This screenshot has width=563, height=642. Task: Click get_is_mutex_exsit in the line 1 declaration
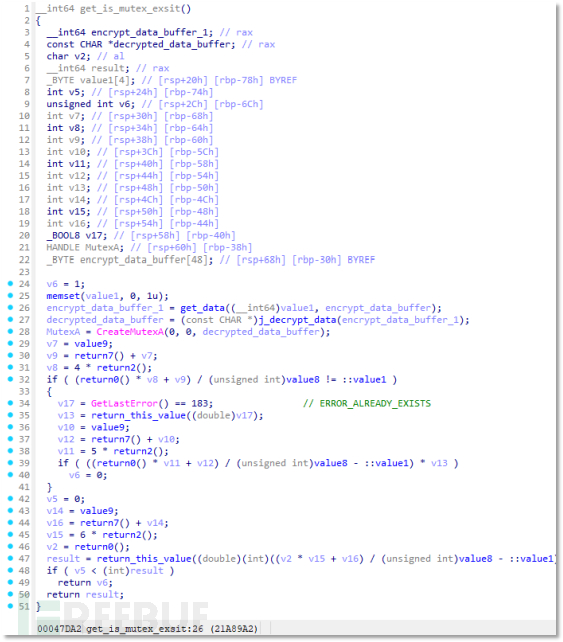point(129,9)
